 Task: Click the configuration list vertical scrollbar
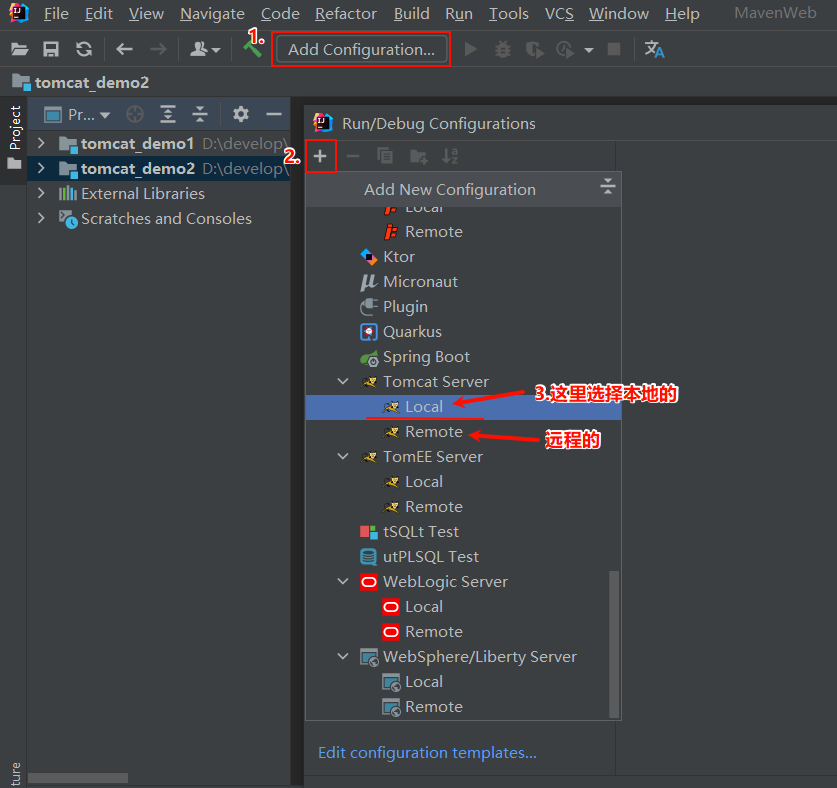614,644
